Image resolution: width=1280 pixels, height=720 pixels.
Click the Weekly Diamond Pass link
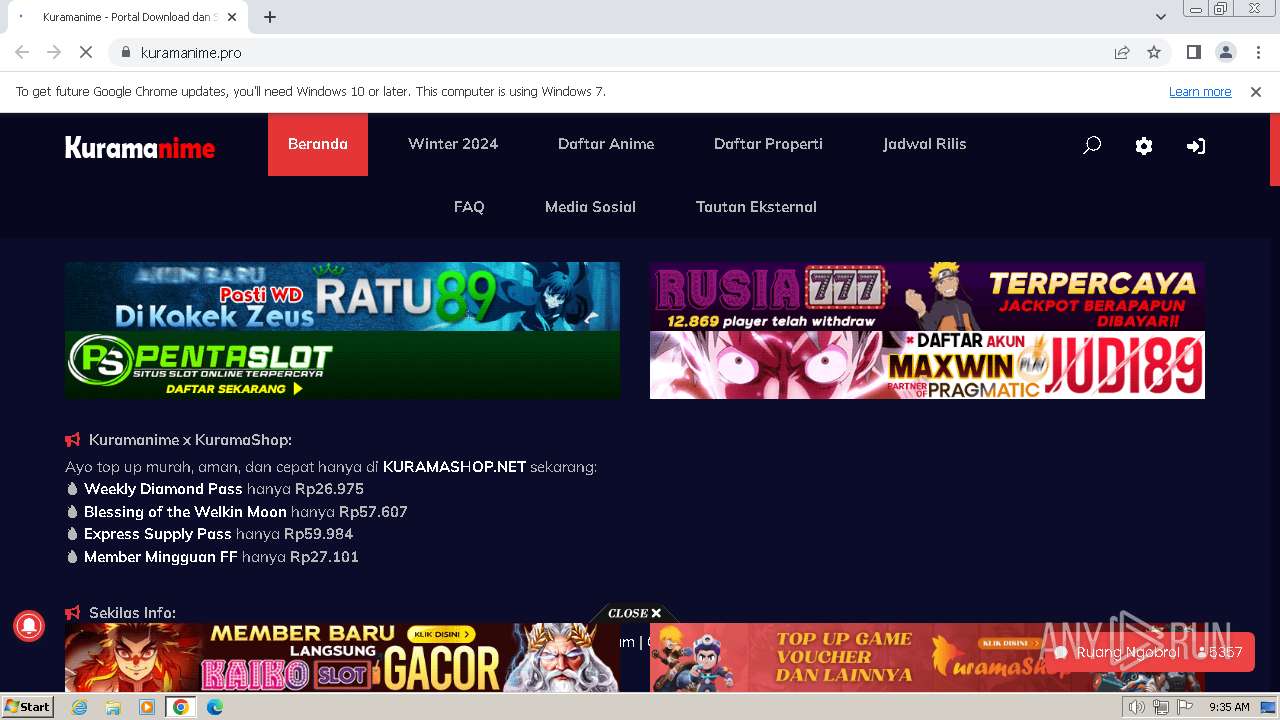[x=163, y=489]
